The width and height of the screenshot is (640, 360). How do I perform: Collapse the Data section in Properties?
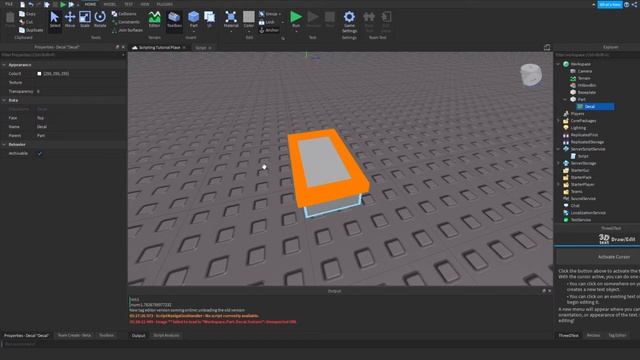click(4, 100)
